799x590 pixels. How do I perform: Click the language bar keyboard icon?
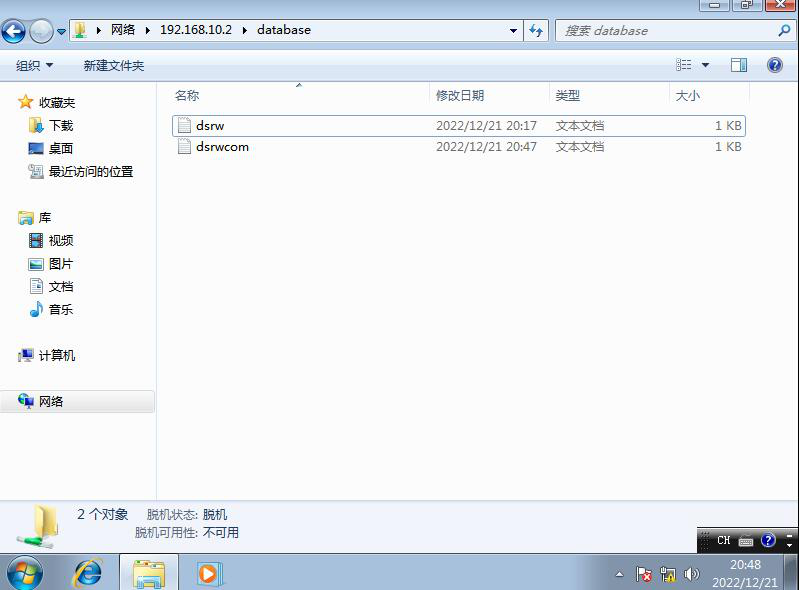click(745, 541)
